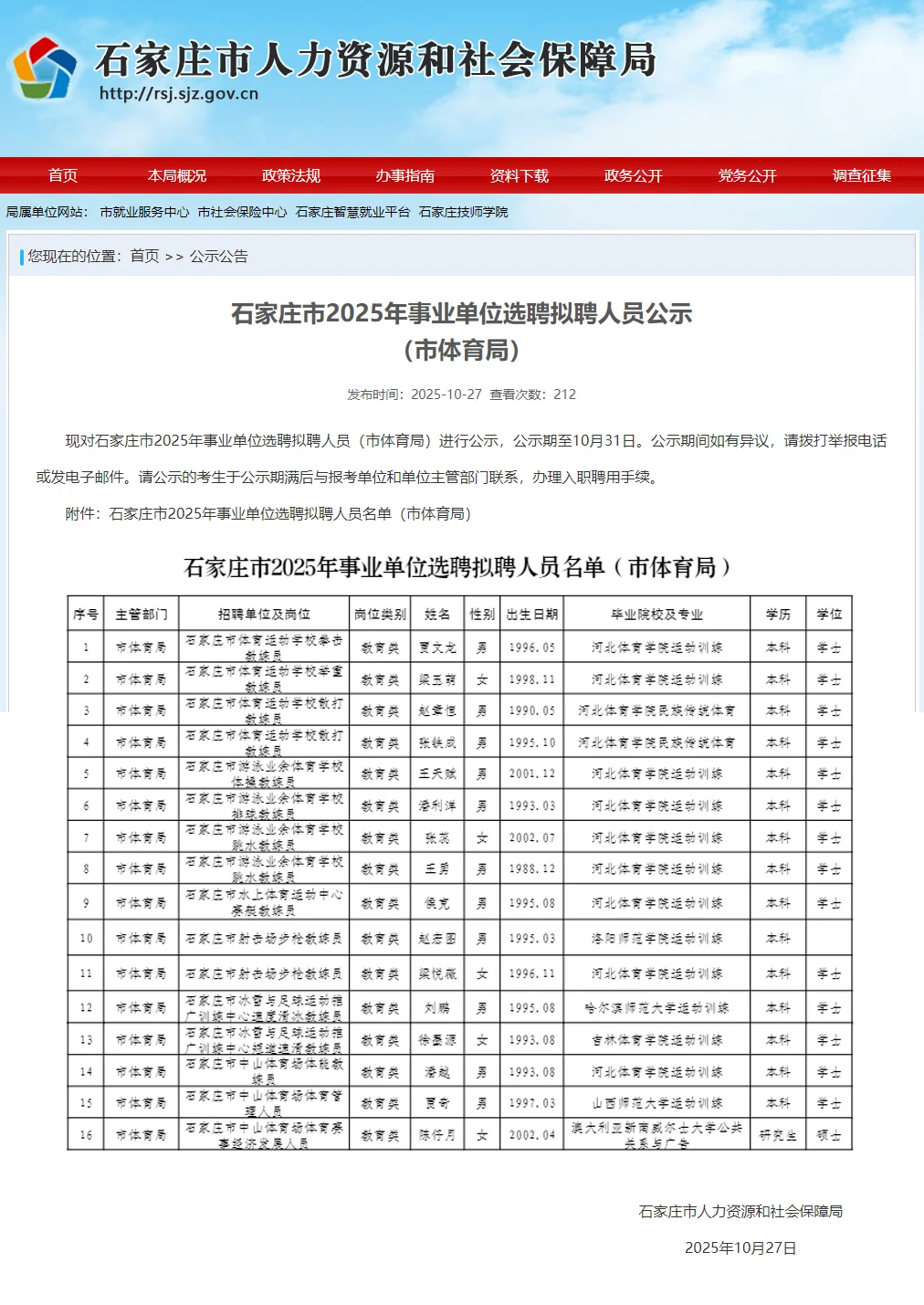Select row 1 of the personnel table

(x=457, y=647)
